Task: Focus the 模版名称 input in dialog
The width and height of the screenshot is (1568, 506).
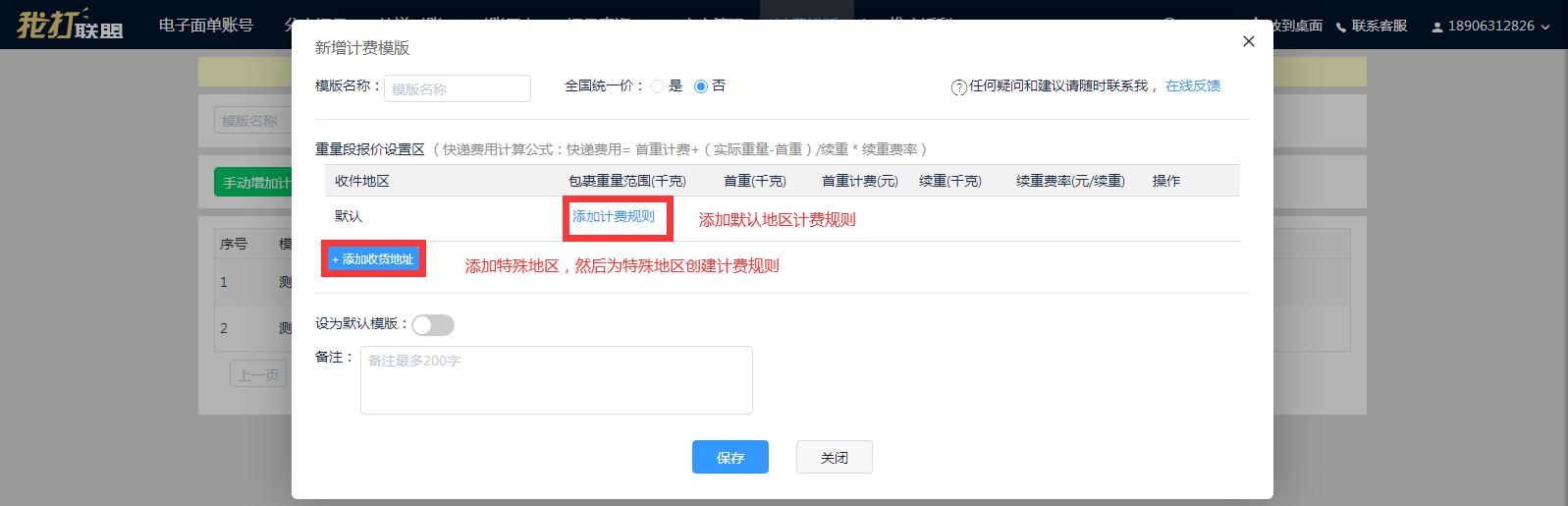Action: click(x=458, y=88)
